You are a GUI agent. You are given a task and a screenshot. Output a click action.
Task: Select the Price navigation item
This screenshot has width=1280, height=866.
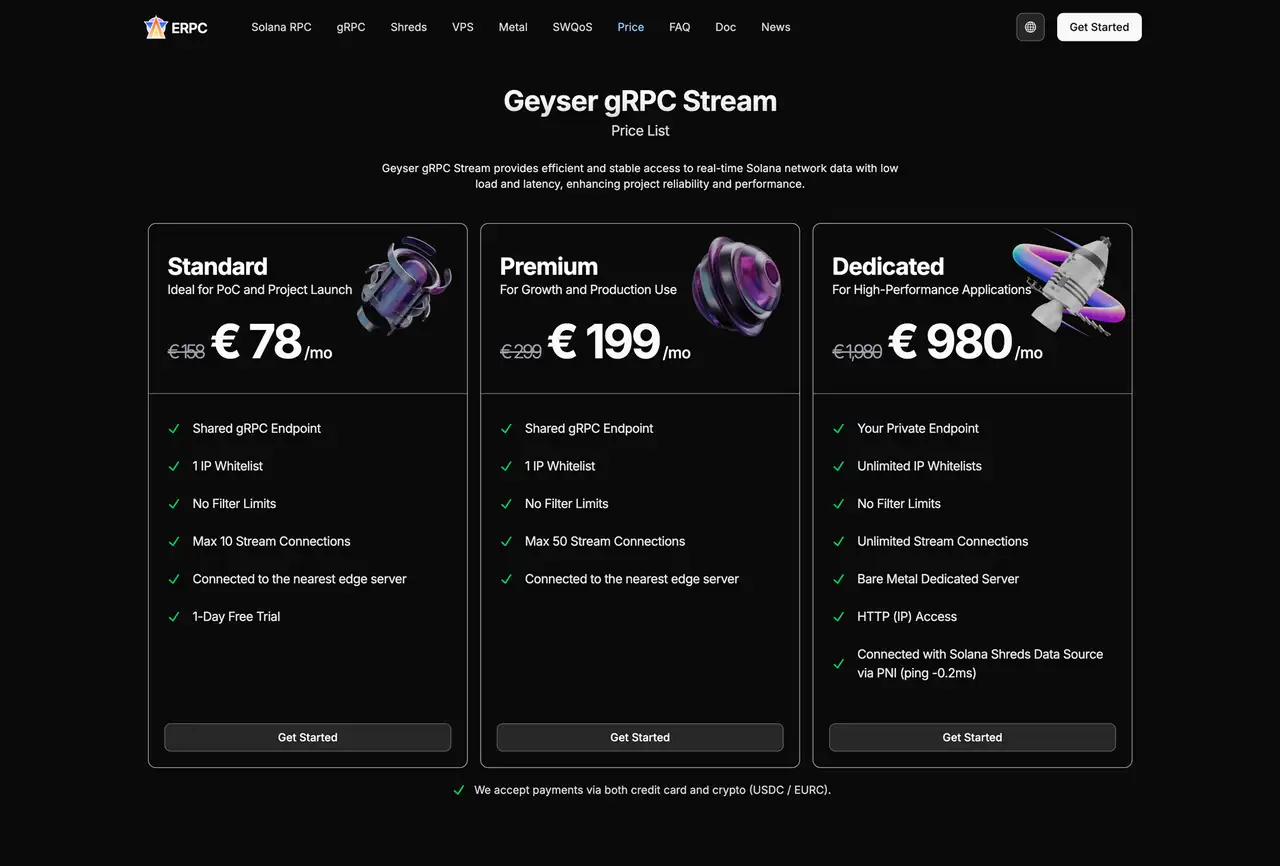coord(630,27)
